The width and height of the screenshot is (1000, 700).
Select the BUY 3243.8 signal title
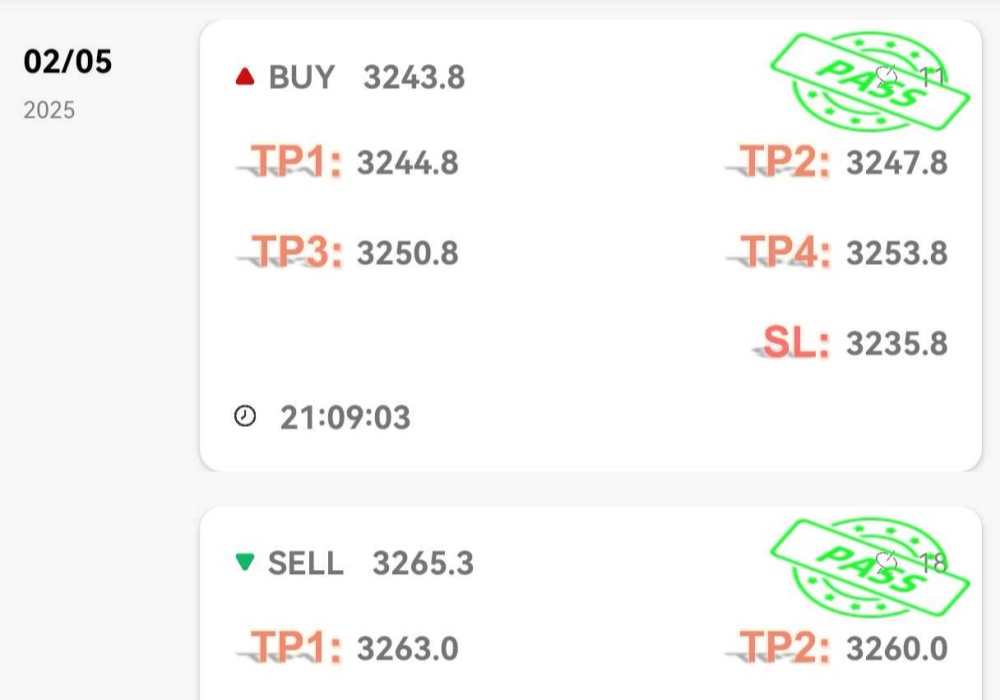[366, 77]
